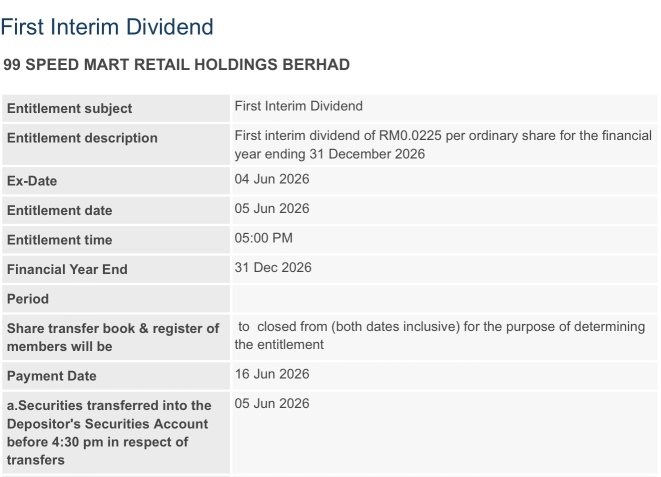This screenshot has height=477, width=661.
Task: Select the 16 Jun 2026 payment date
Action: click(272, 374)
